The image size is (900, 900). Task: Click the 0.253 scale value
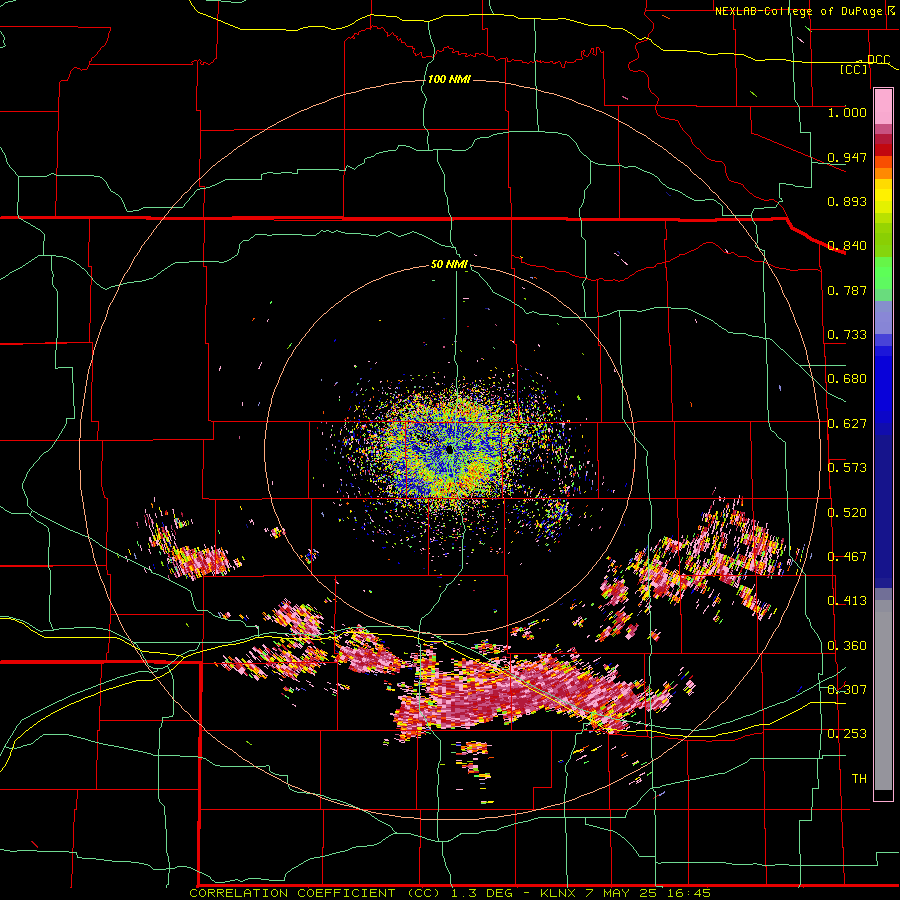[847, 734]
